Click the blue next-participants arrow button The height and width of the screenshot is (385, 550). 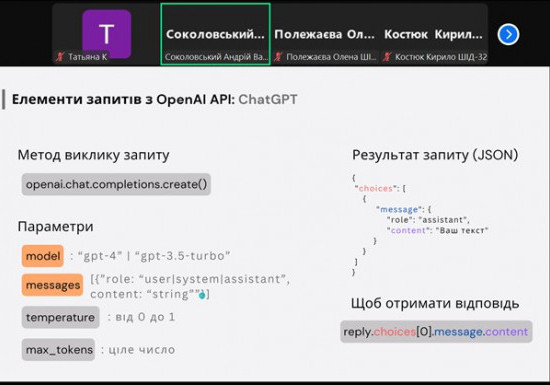pos(508,34)
